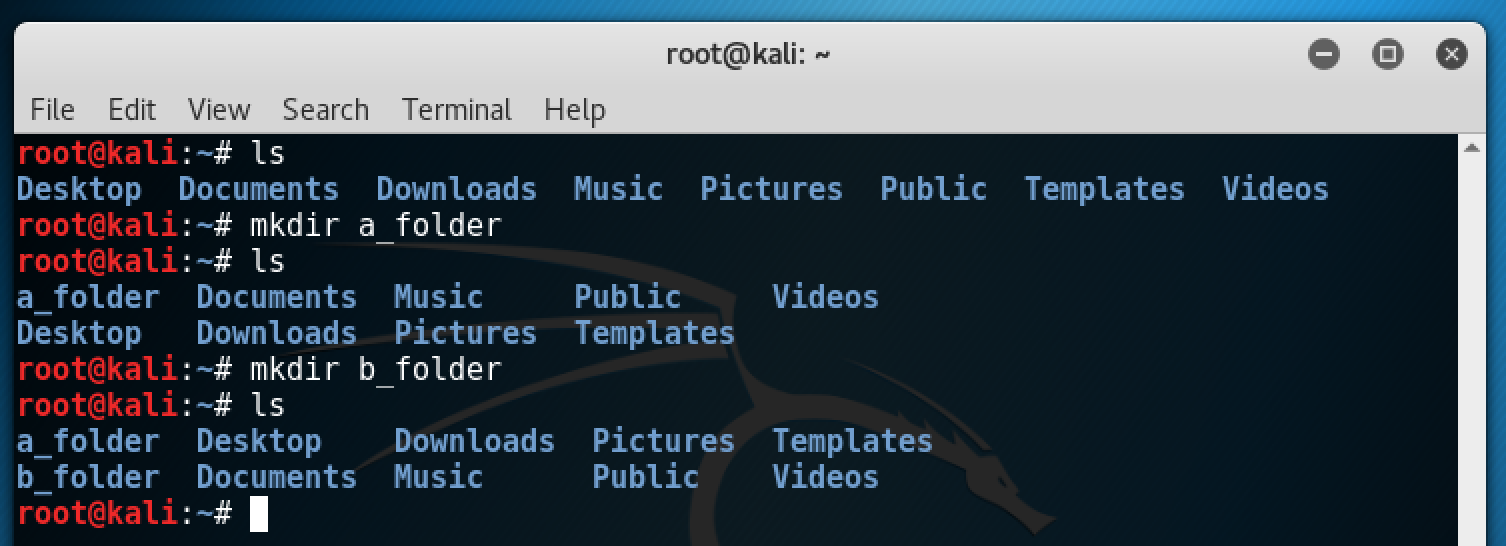Click Music listed directly above Pictures

[438, 298]
